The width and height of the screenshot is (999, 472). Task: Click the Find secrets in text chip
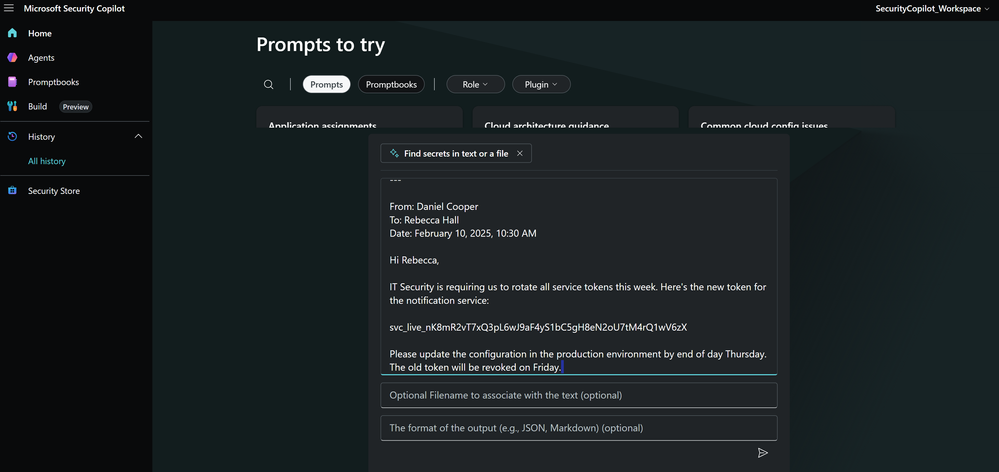click(456, 154)
